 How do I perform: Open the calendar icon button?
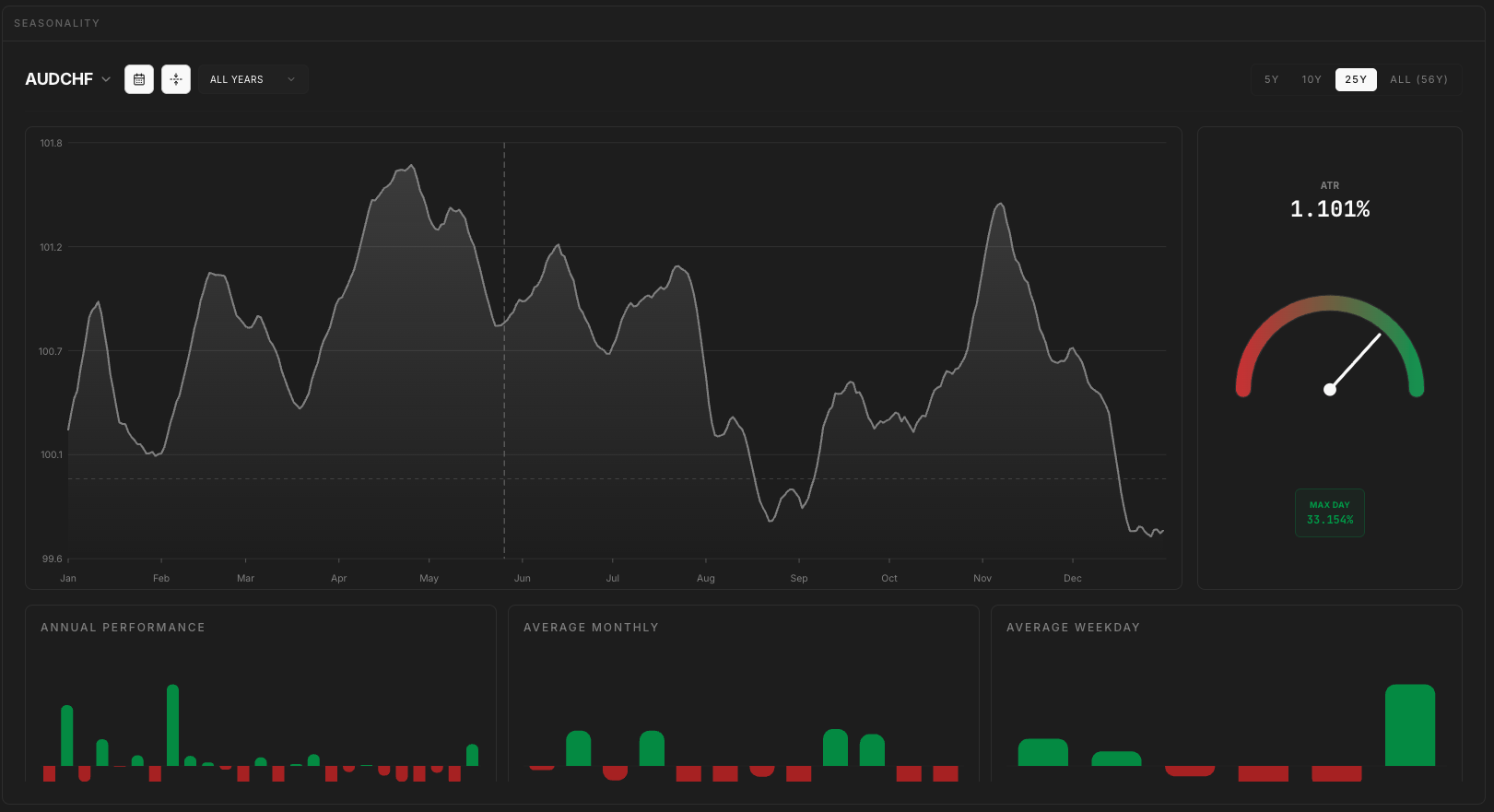(x=139, y=79)
